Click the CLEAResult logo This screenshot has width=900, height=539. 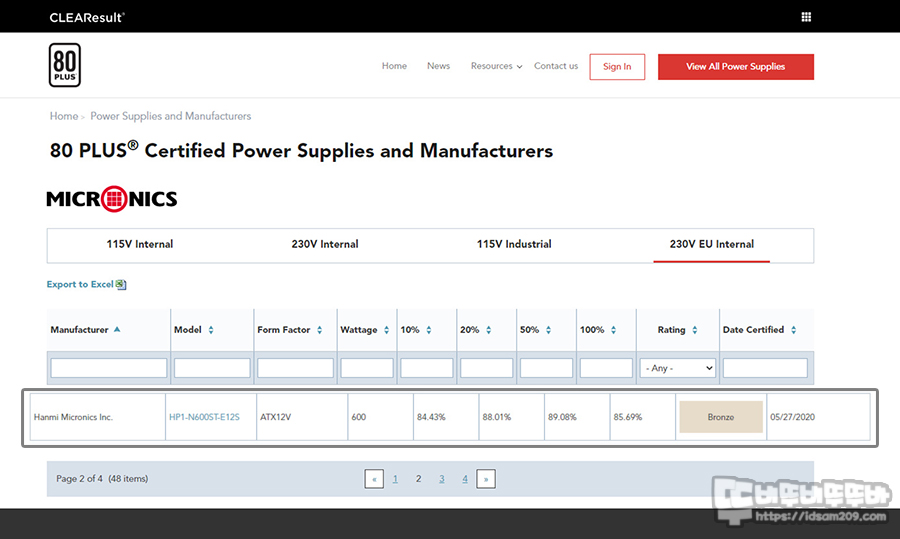[87, 17]
